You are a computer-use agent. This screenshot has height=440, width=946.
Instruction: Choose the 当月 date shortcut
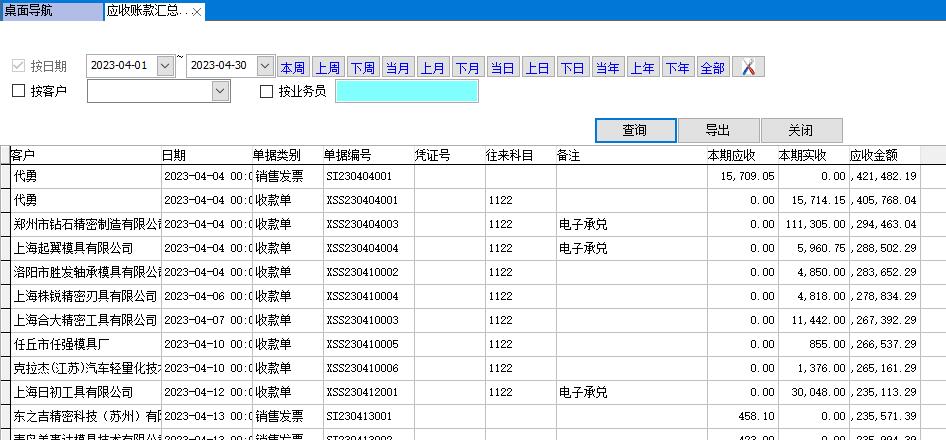point(398,68)
